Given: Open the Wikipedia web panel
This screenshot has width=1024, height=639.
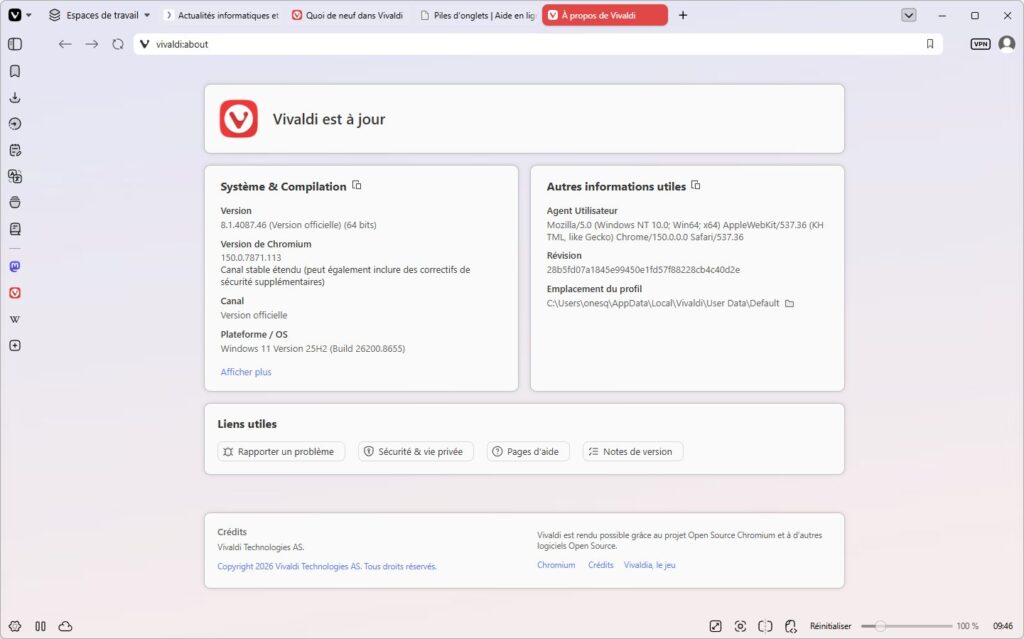Looking at the screenshot, I should coord(15,320).
